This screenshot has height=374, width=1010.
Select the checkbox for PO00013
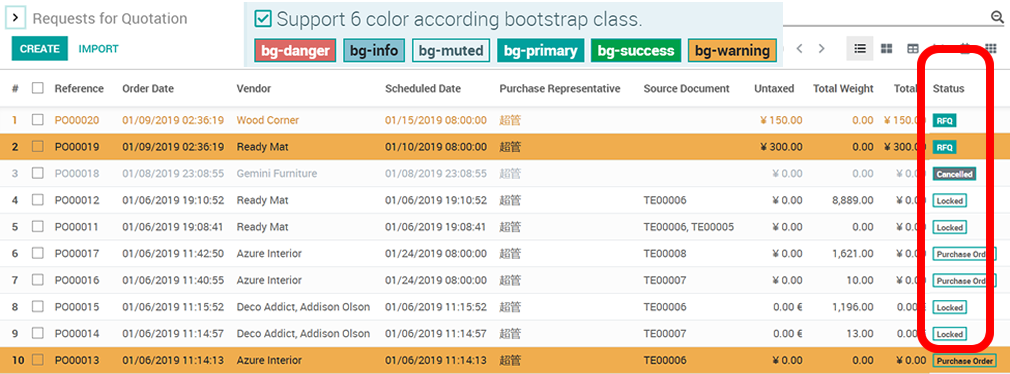point(38,360)
